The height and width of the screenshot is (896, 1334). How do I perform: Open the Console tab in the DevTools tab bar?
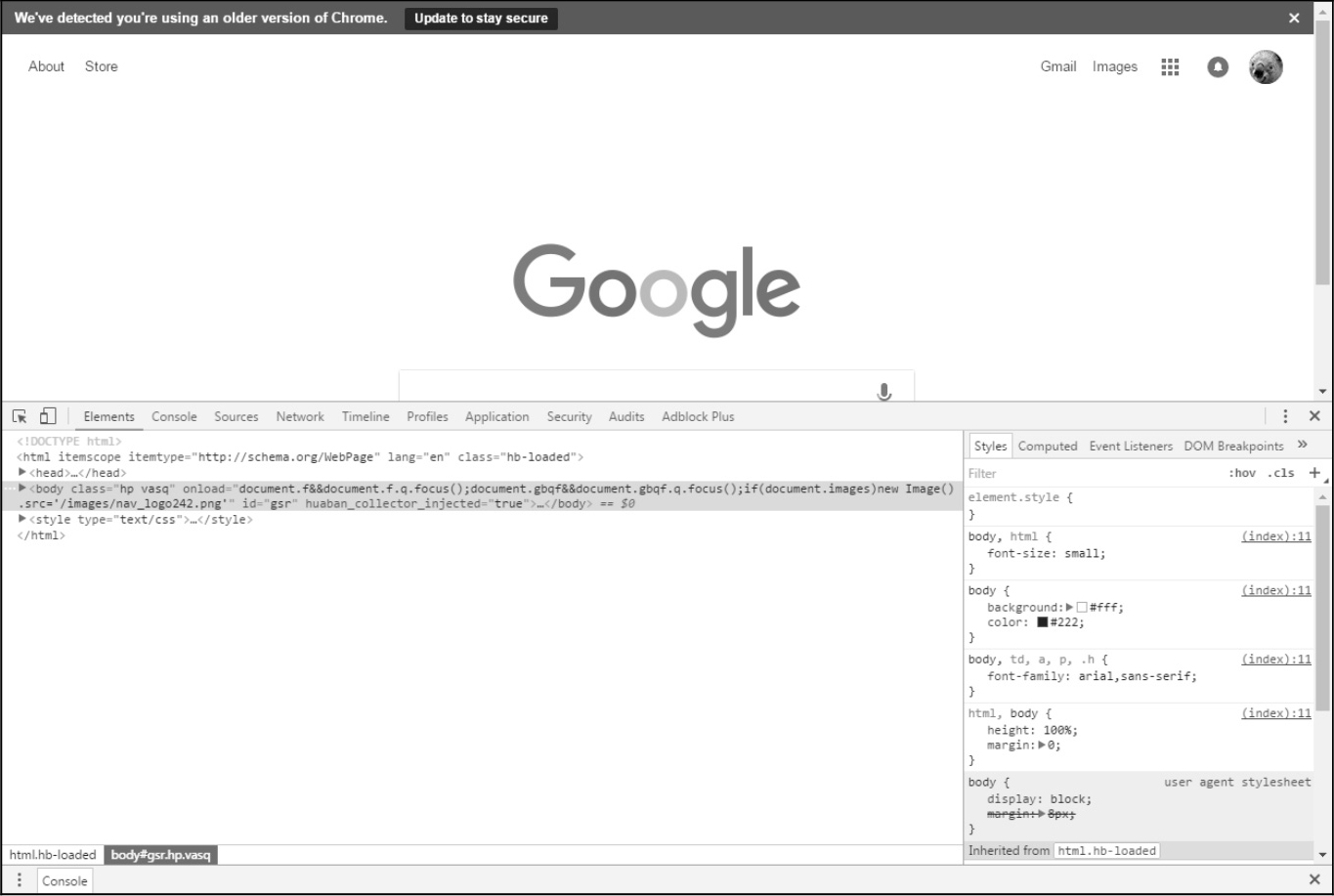pos(174,416)
